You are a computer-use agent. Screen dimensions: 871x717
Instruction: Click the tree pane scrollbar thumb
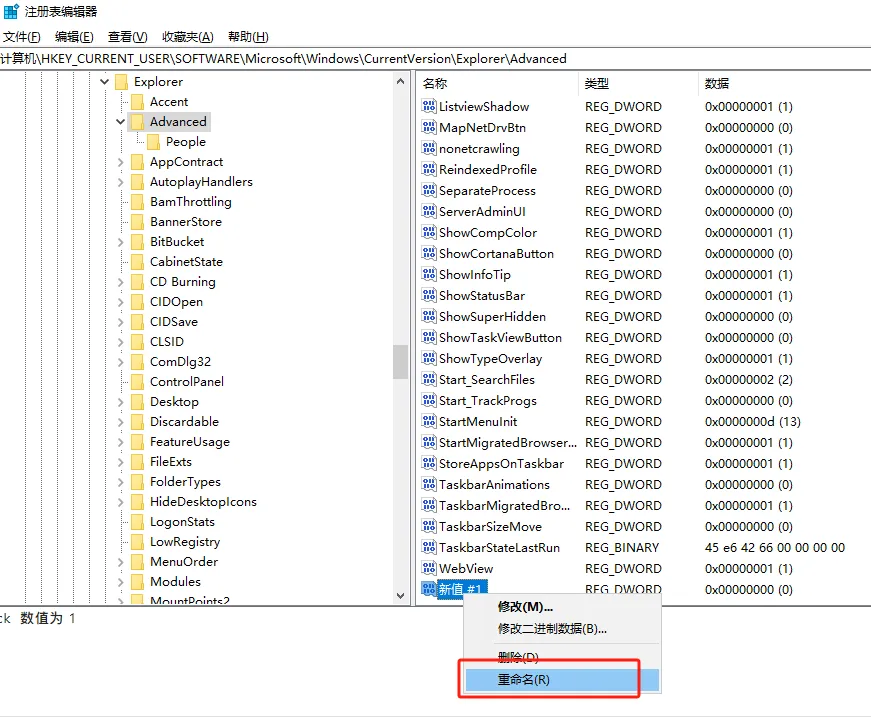(x=401, y=362)
